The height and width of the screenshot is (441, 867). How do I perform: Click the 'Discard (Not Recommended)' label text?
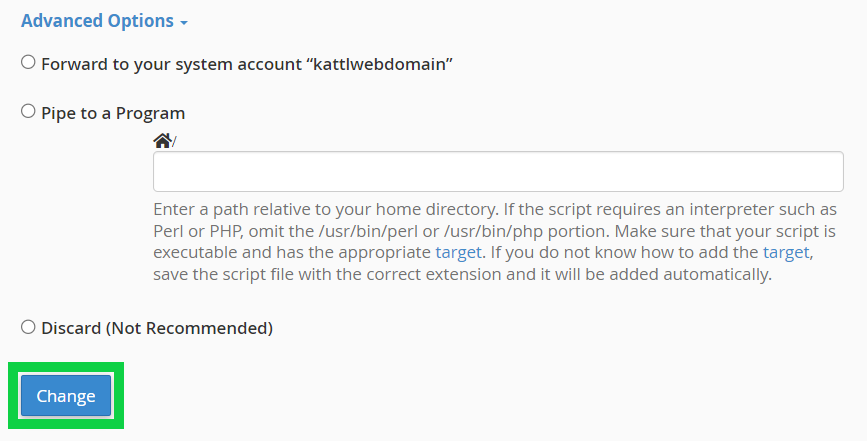click(157, 327)
